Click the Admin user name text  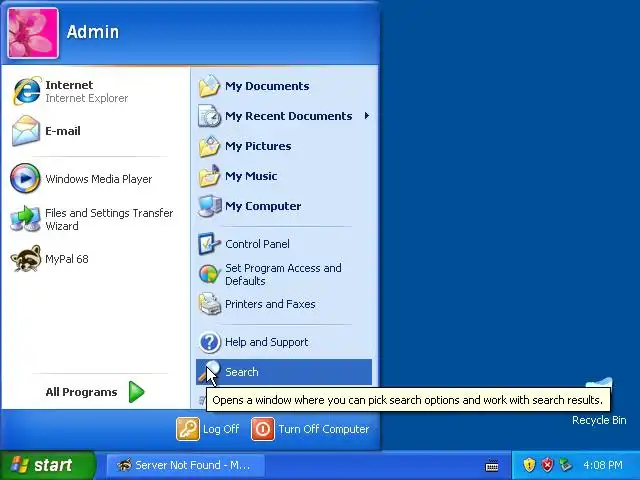click(93, 32)
